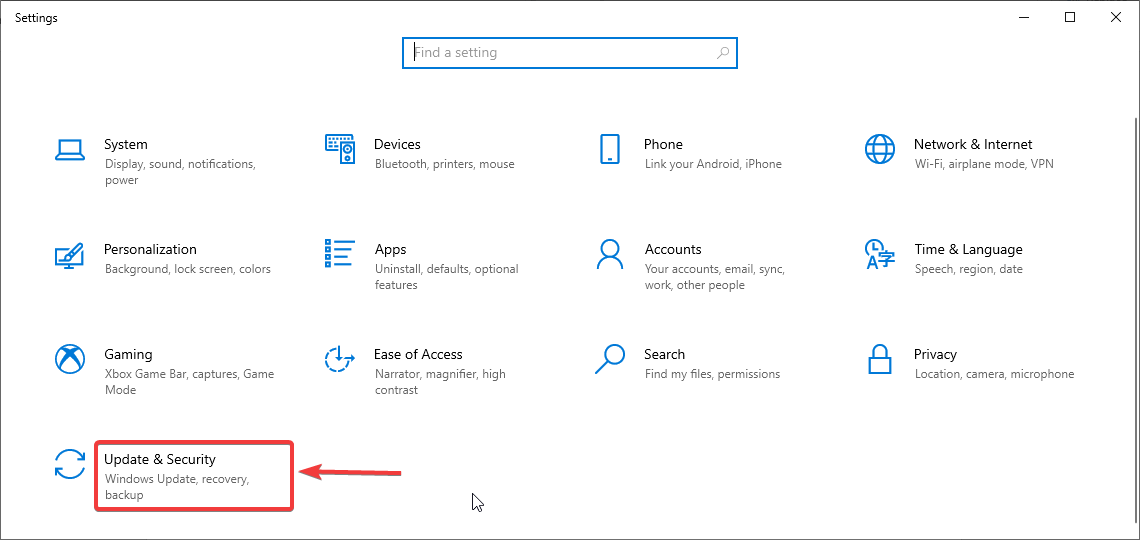Open the Search category label
The image size is (1140, 540).
click(x=665, y=355)
